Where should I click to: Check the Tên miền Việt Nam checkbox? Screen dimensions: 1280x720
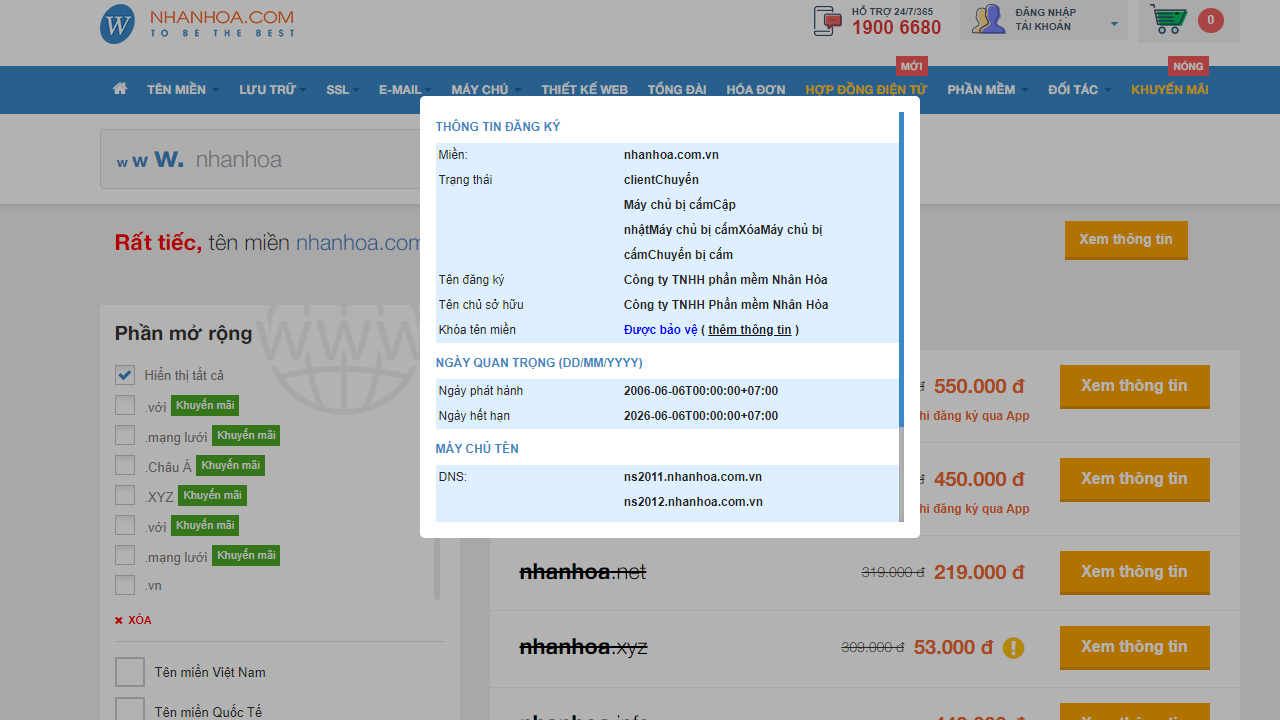(x=130, y=672)
